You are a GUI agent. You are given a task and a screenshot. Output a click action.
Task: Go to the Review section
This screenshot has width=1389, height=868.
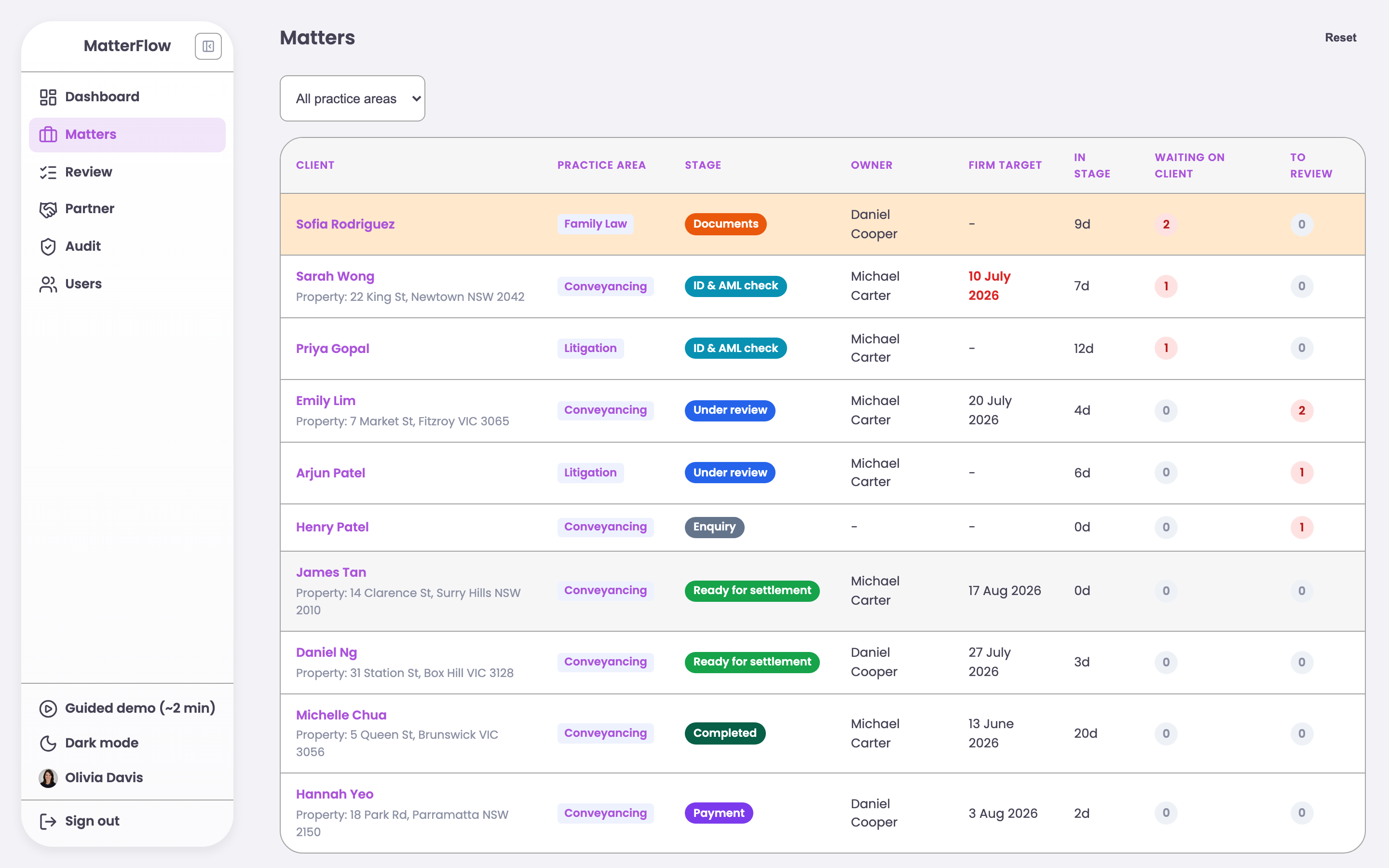(x=127, y=172)
